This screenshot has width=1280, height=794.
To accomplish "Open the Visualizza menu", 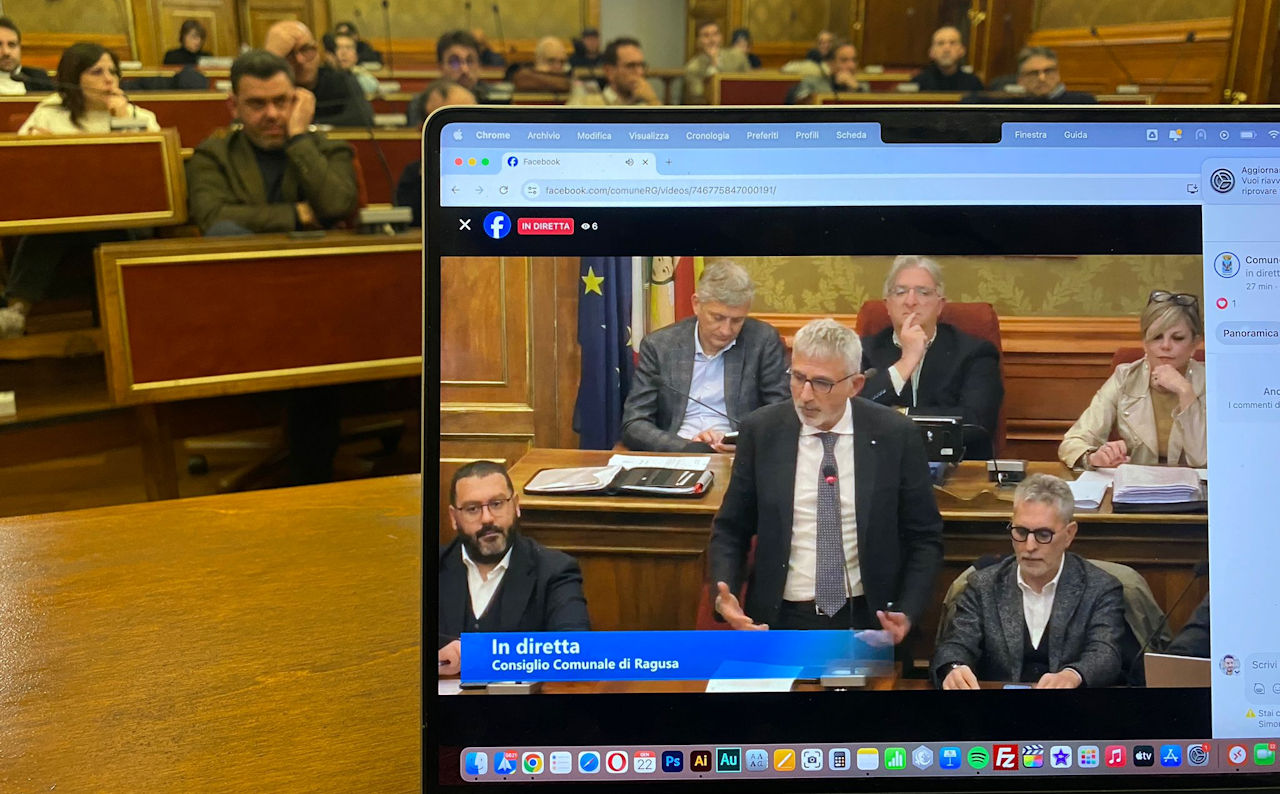I will 648,136.
